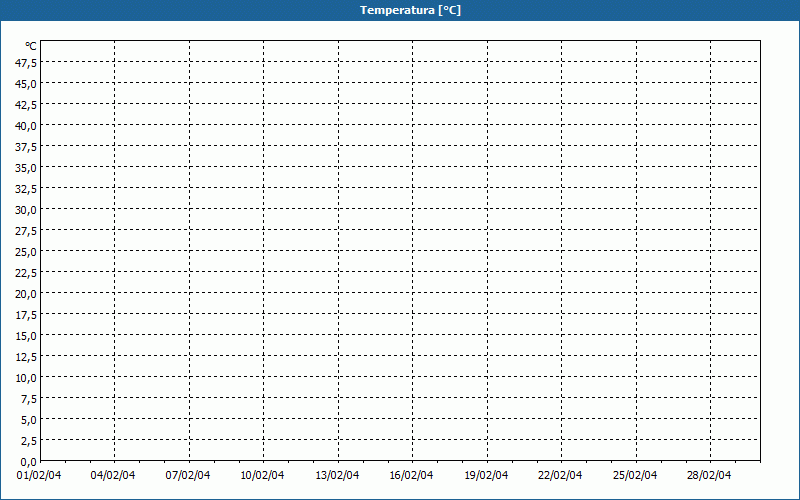Click the Temperatura [°C] title bar
Screen dimensions: 800x500
tap(400, 10)
